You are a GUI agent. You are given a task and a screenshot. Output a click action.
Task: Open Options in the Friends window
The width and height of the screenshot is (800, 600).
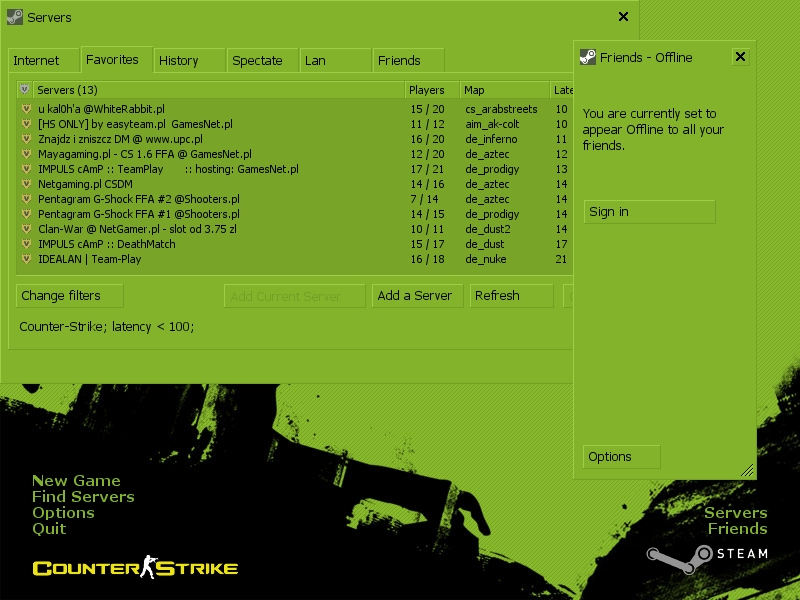click(621, 457)
